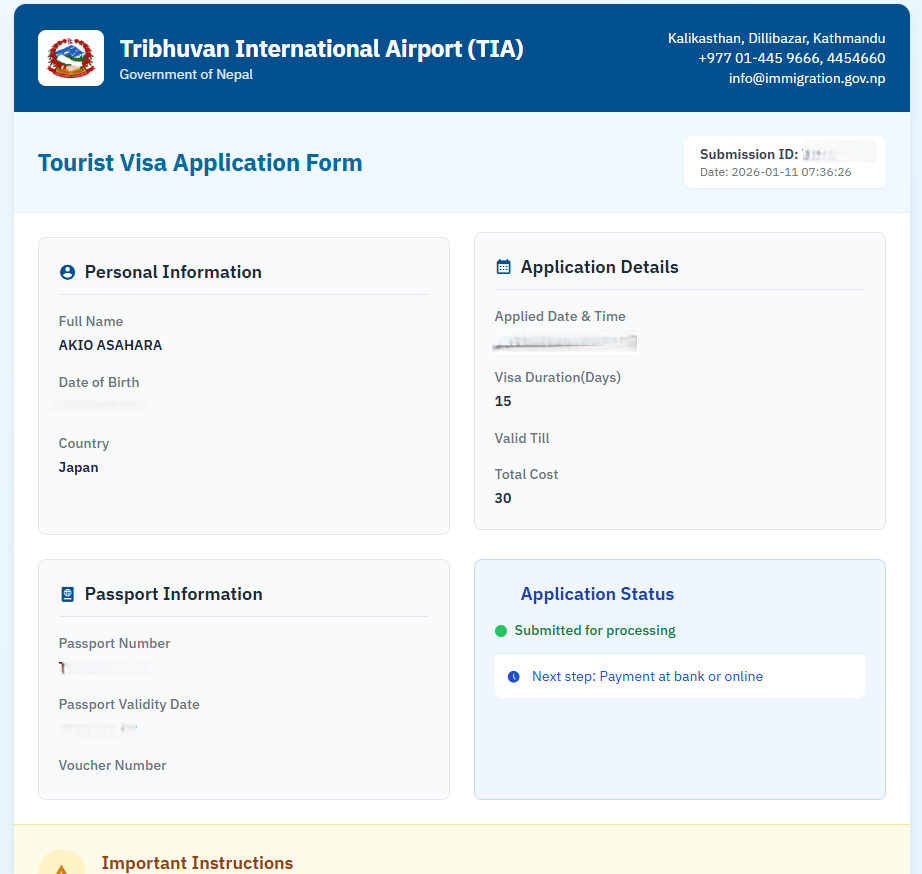
Task: Click the Total Cost value 30
Action: [x=503, y=498]
